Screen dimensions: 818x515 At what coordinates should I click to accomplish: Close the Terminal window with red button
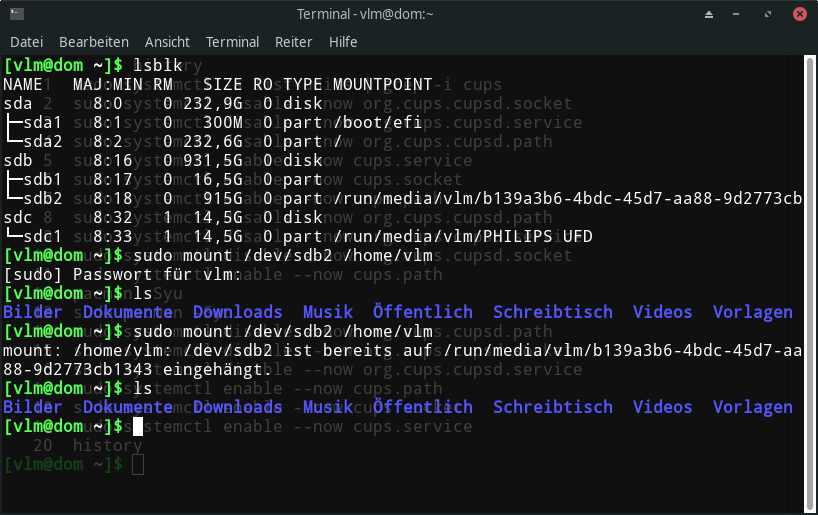[x=802, y=14]
